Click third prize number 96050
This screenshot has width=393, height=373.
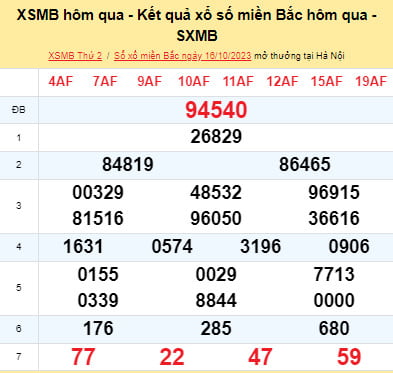(216, 218)
